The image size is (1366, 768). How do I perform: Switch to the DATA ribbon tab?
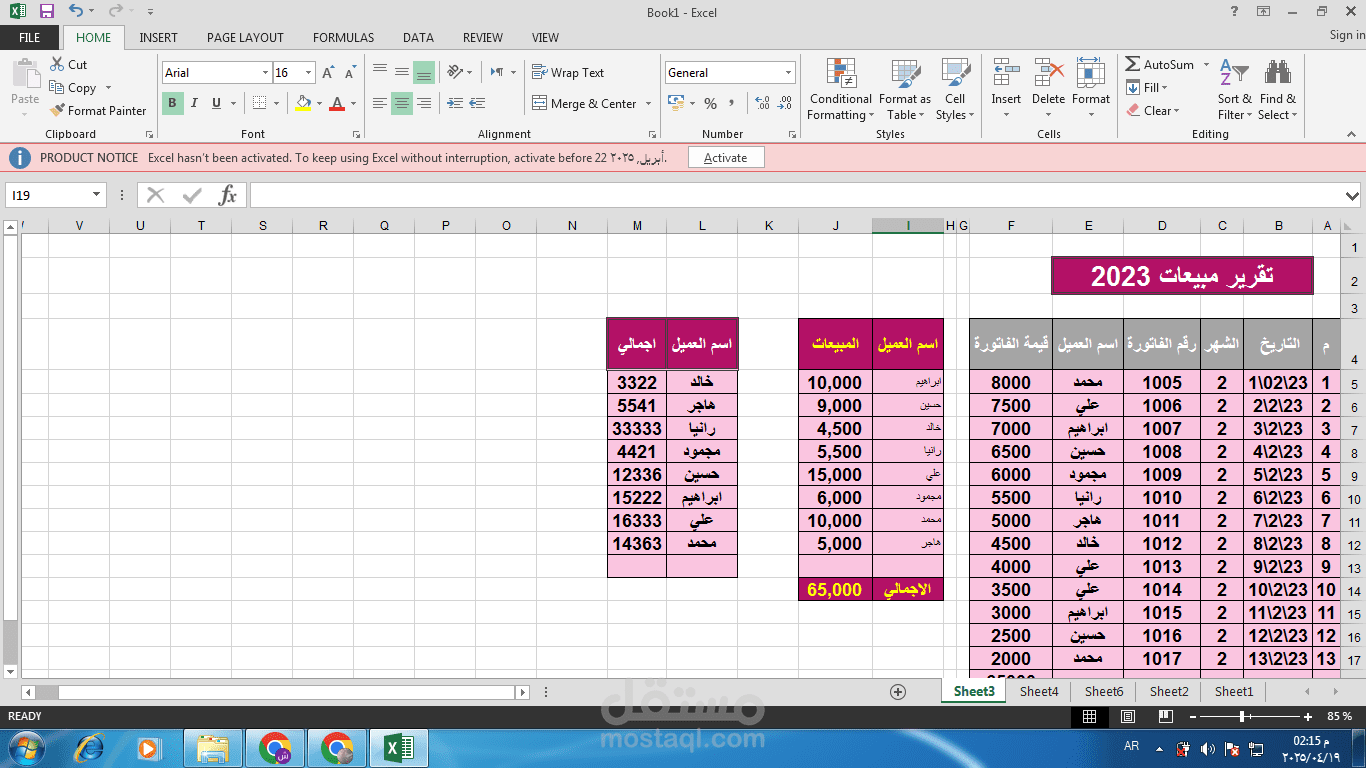(x=418, y=38)
